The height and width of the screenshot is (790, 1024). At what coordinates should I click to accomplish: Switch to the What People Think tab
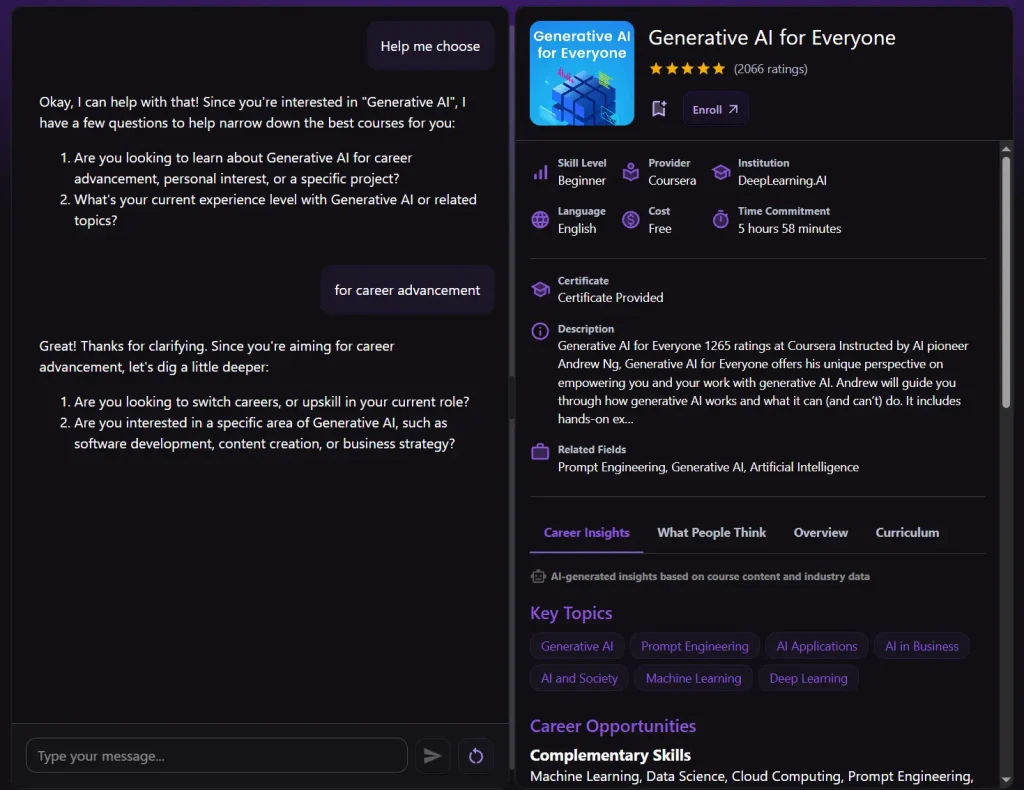coord(711,532)
